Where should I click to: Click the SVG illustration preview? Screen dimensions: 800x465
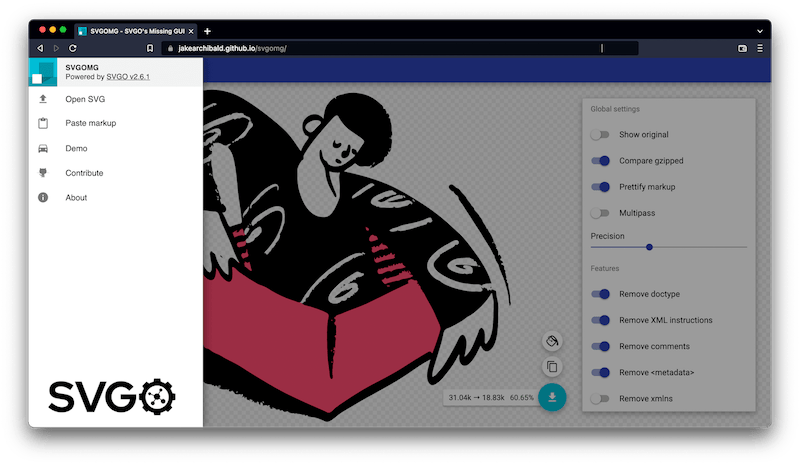357,255
